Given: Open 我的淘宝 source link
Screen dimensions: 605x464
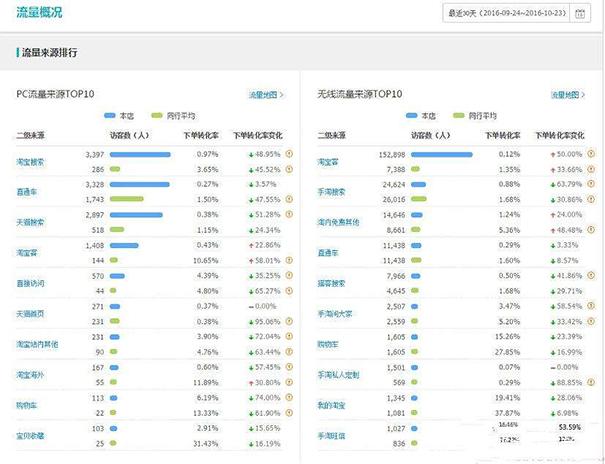Looking at the screenshot, I should [331, 405].
